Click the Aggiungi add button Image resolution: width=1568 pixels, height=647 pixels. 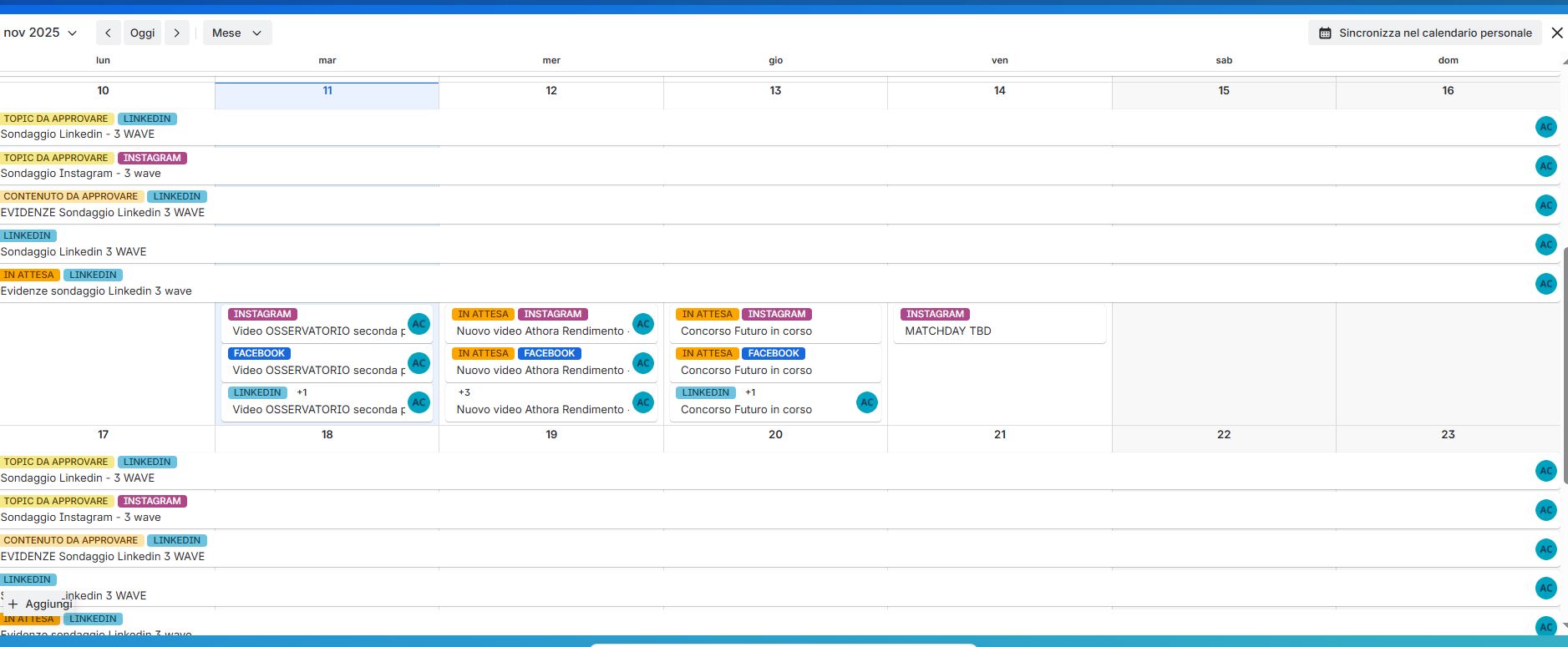[40, 604]
